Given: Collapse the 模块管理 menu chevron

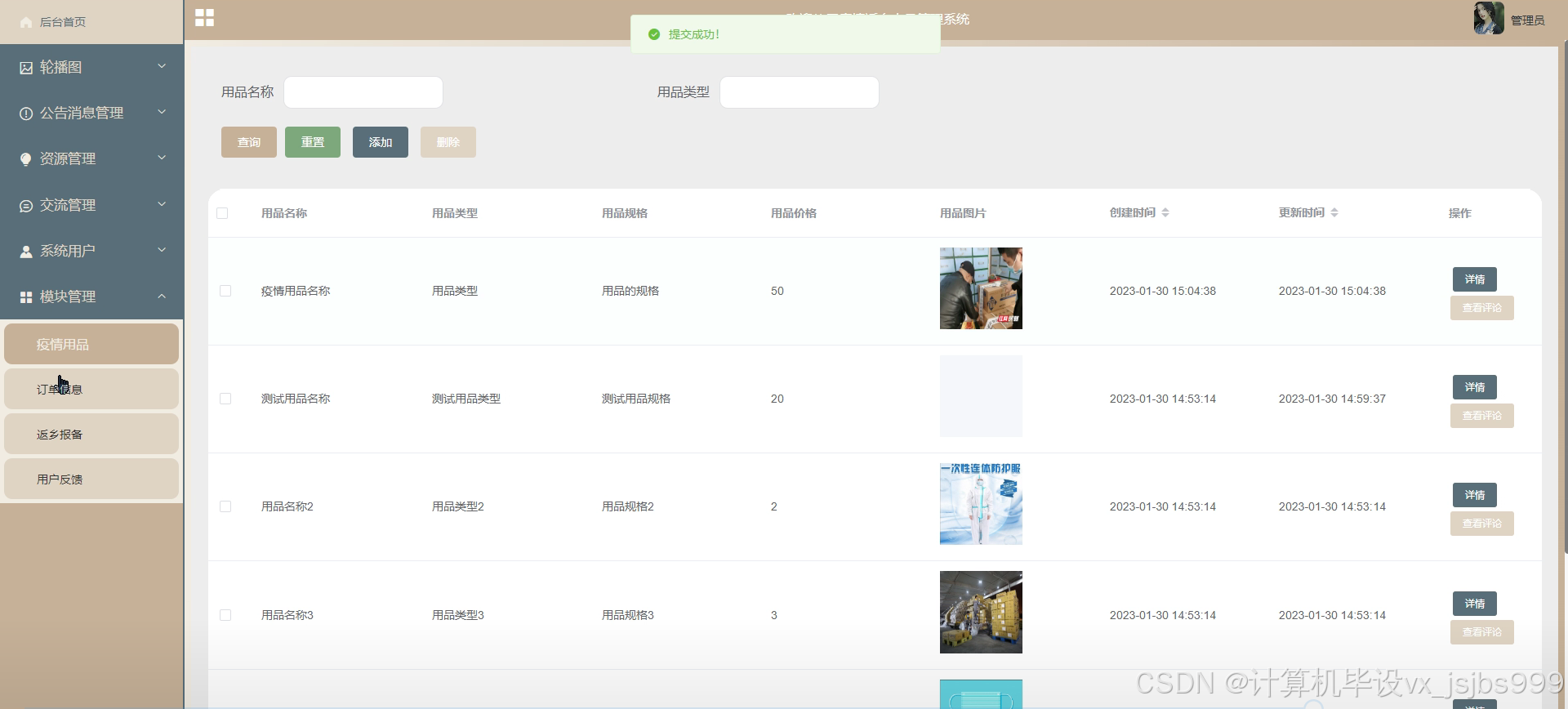Looking at the screenshot, I should pyautogui.click(x=162, y=296).
